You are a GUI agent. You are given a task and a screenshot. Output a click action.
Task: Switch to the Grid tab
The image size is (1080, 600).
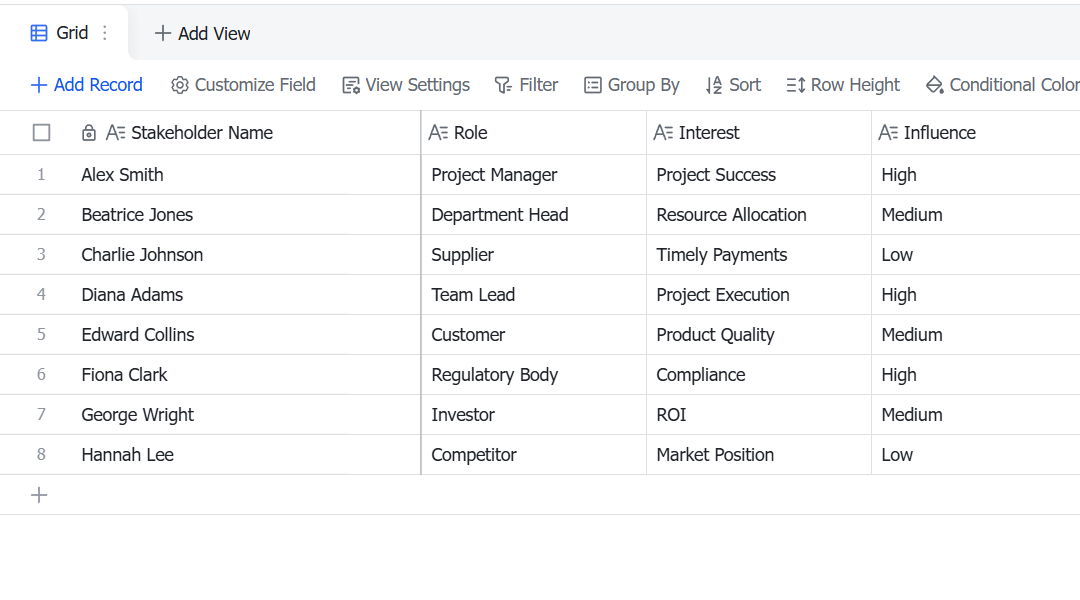click(64, 33)
